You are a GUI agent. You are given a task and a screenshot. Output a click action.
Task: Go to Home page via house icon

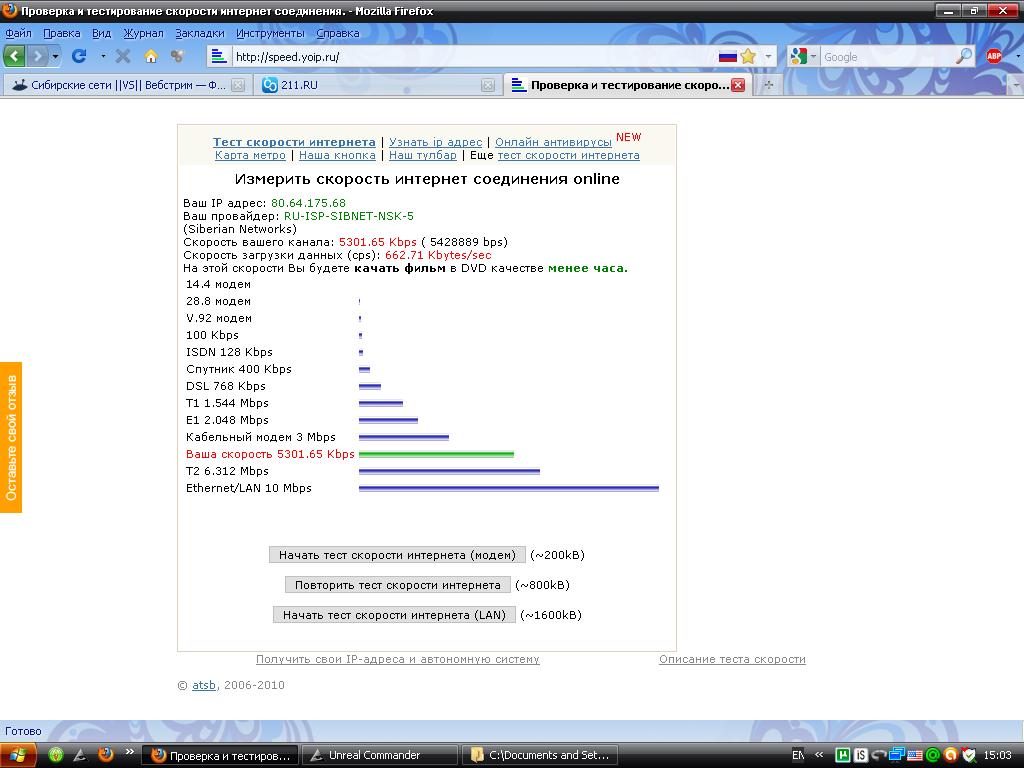pos(151,56)
